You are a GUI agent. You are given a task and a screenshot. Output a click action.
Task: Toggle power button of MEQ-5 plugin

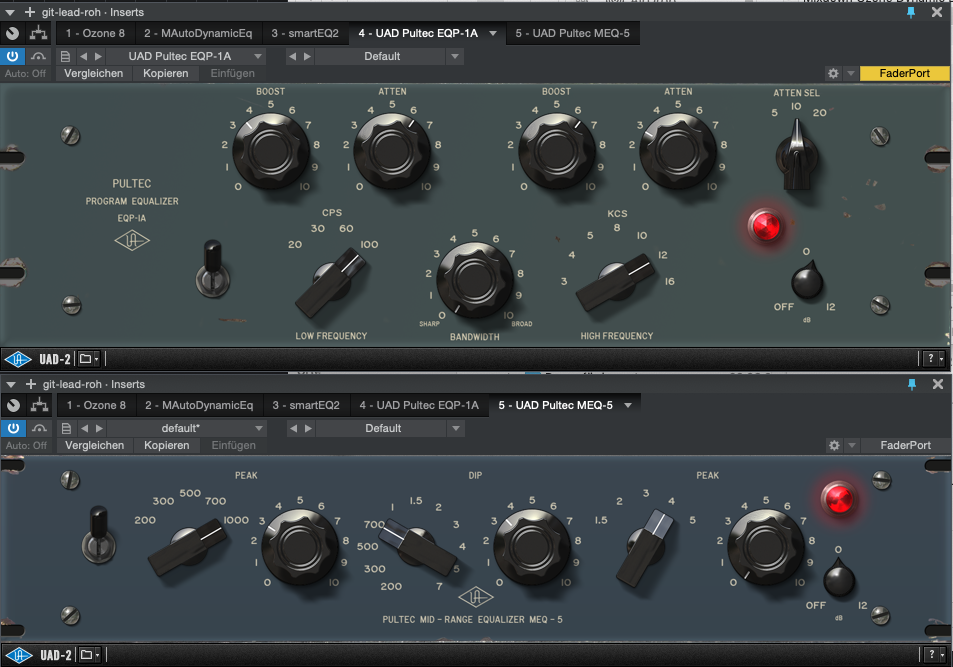(13, 428)
